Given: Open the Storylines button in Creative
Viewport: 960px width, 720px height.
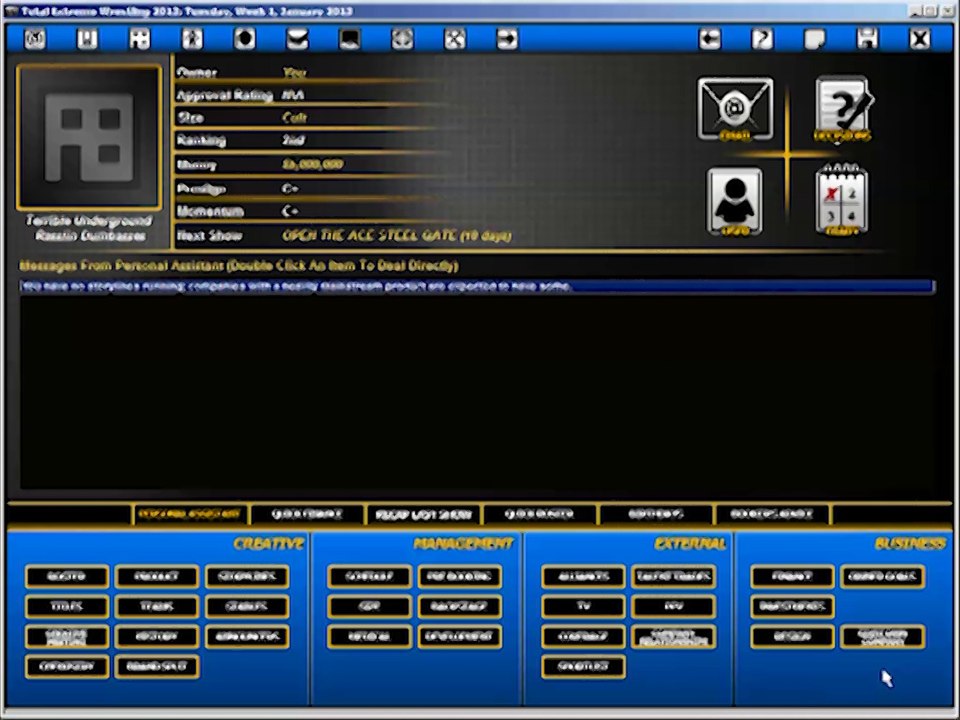Looking at the screenshot, I should coord(247,576).
